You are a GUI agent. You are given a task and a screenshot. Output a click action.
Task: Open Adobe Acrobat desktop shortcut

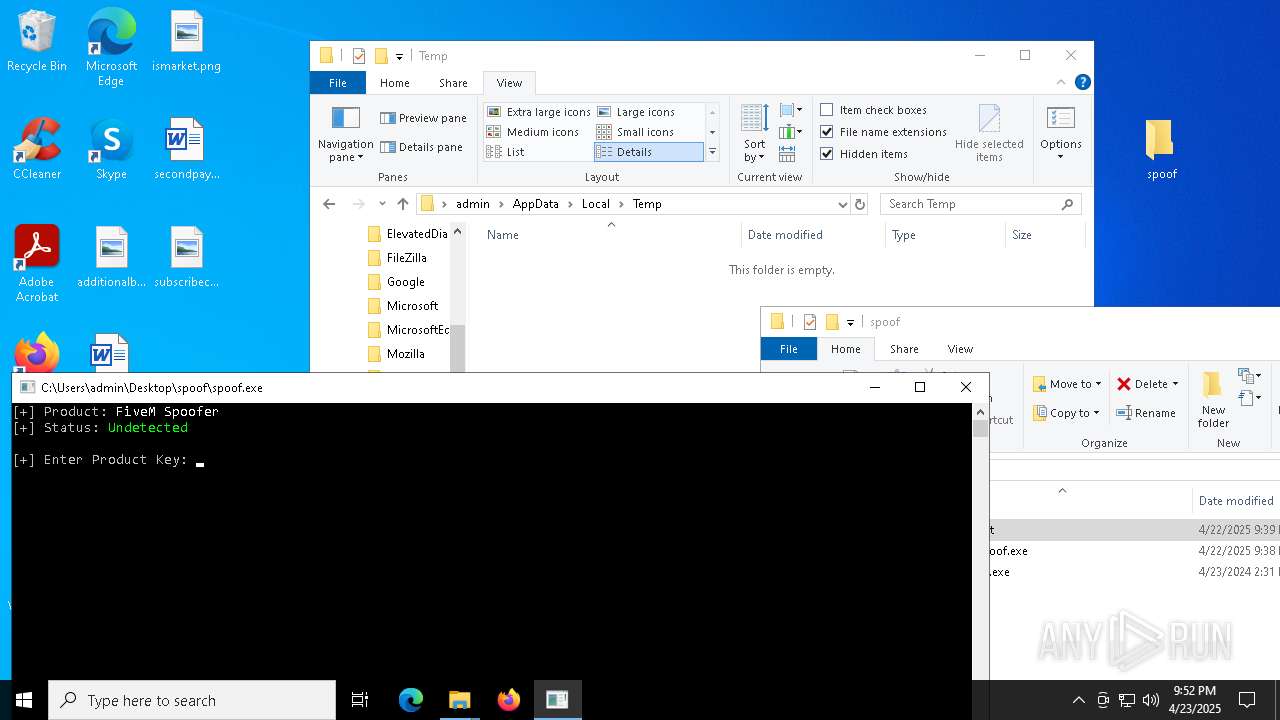pyautogui.click(x=37, y=264)
